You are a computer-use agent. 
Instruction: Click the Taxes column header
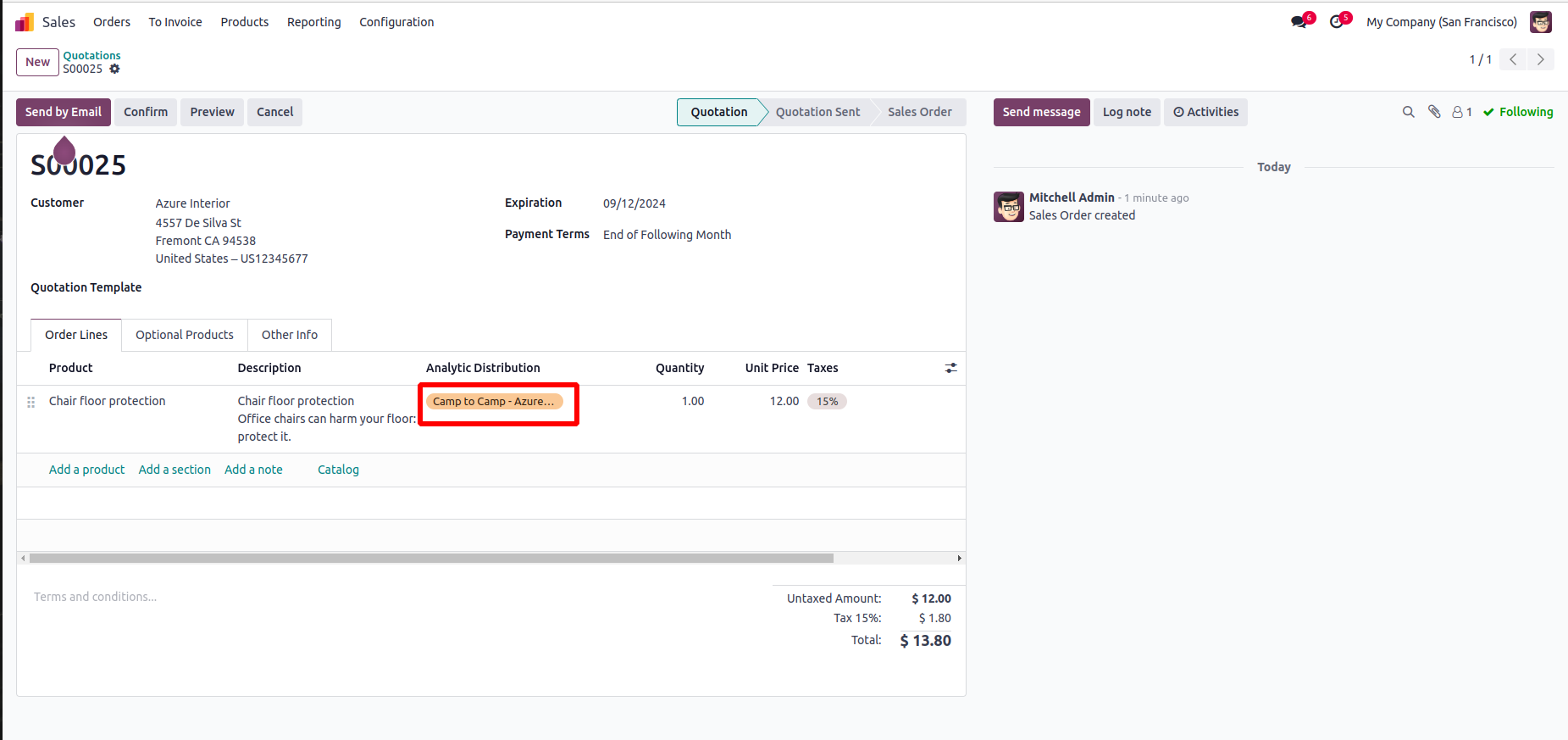pos(823,368)
